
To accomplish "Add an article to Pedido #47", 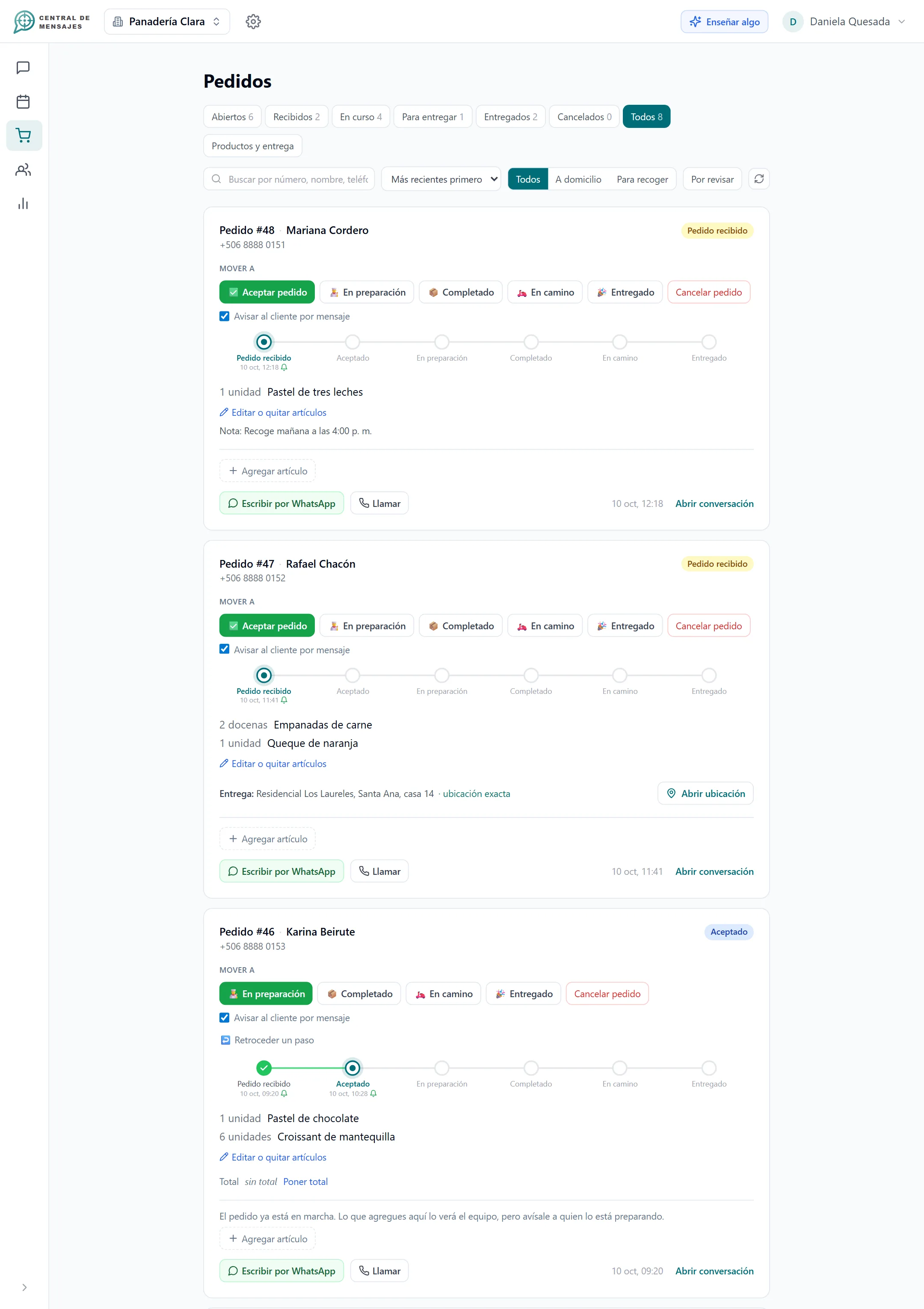I will coord(267,838).
